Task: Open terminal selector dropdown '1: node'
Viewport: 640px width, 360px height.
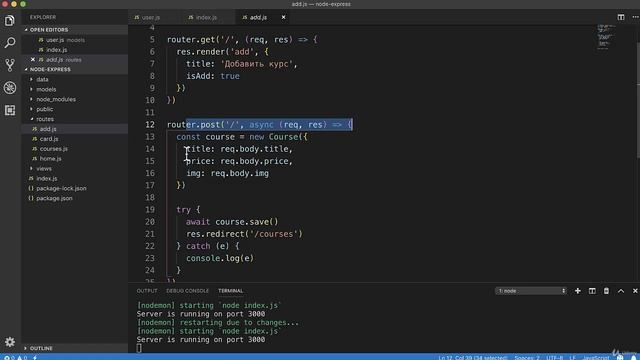Action: click(531, 291)
